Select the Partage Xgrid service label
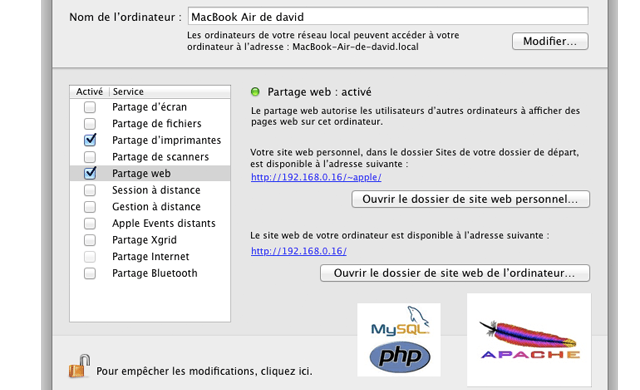The image size is (640, 390). [144, 240]
